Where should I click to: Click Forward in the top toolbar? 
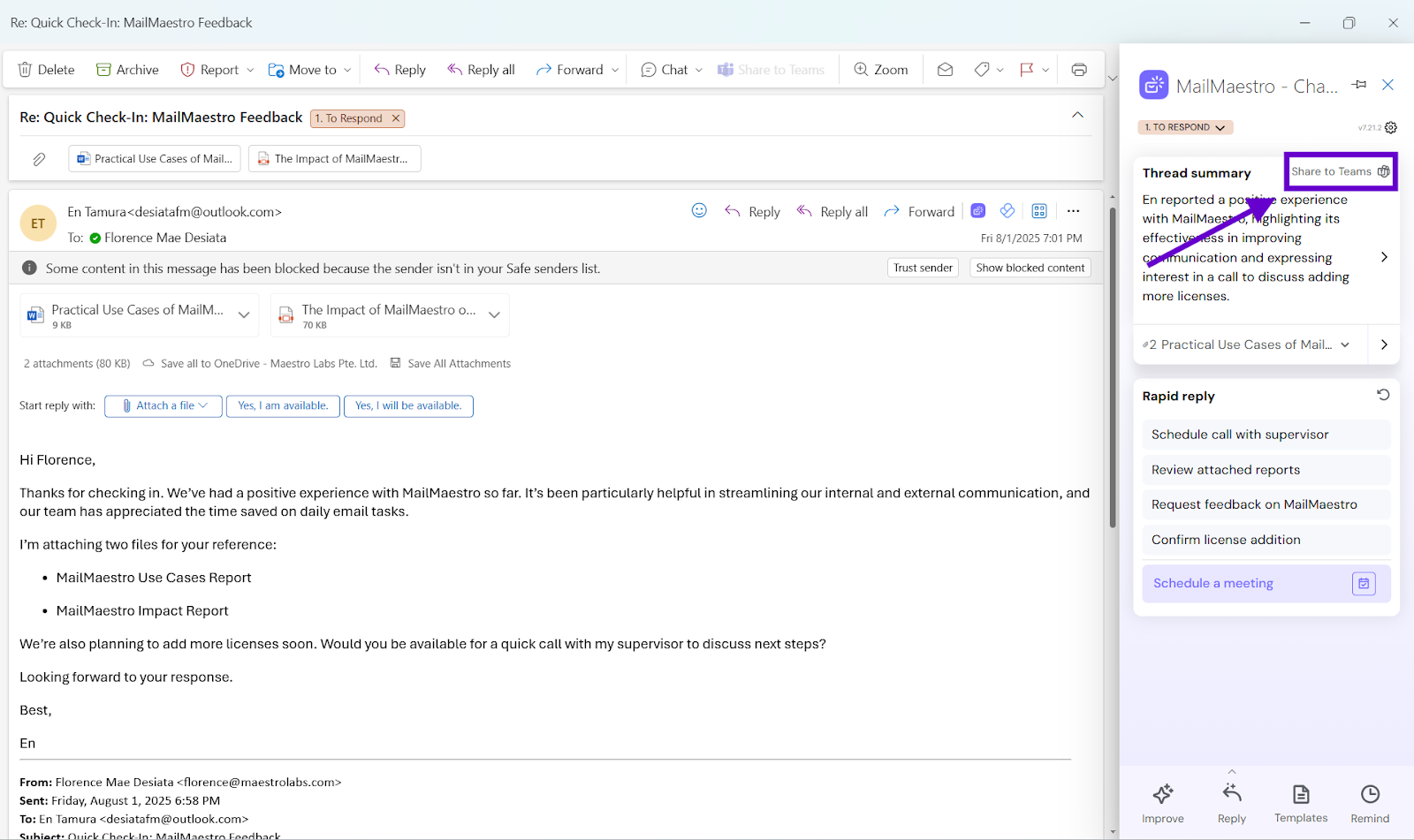pyautogui.click(x=570, y=70)
